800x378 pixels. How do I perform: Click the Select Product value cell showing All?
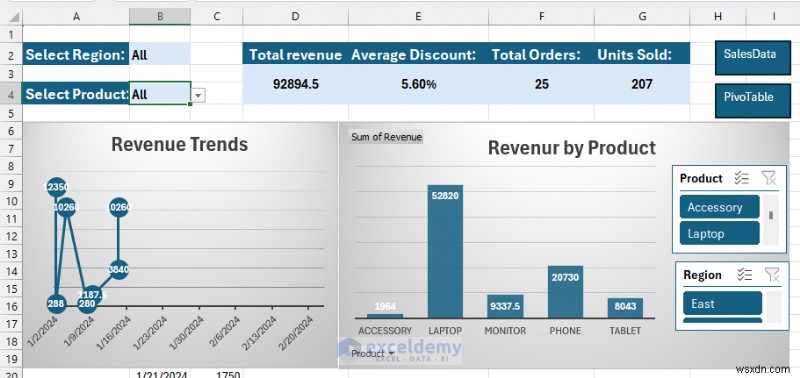(x=160, y=93)
